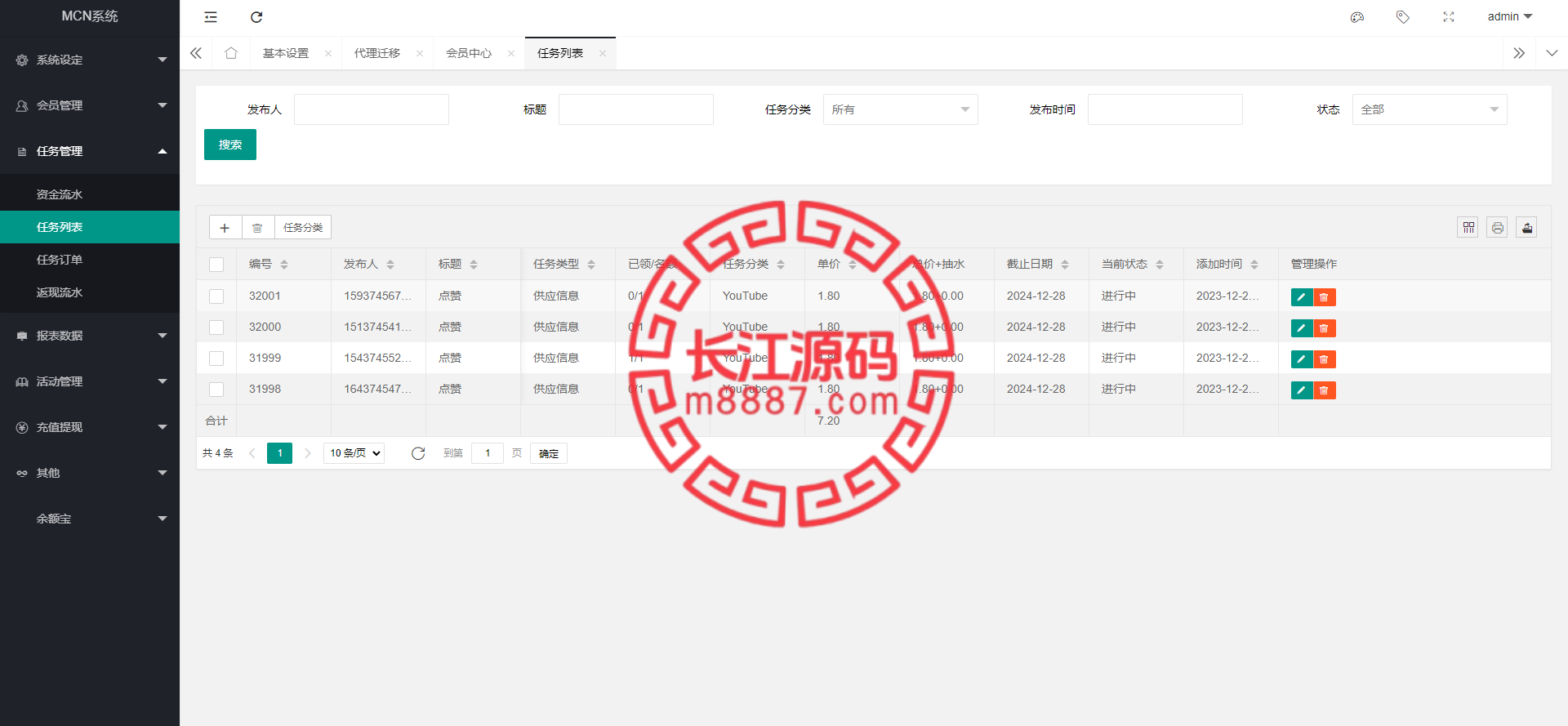Close the 基本设置 tab
The height and width of the screenshot is (726, 1568).
click(x=328, y=54)
